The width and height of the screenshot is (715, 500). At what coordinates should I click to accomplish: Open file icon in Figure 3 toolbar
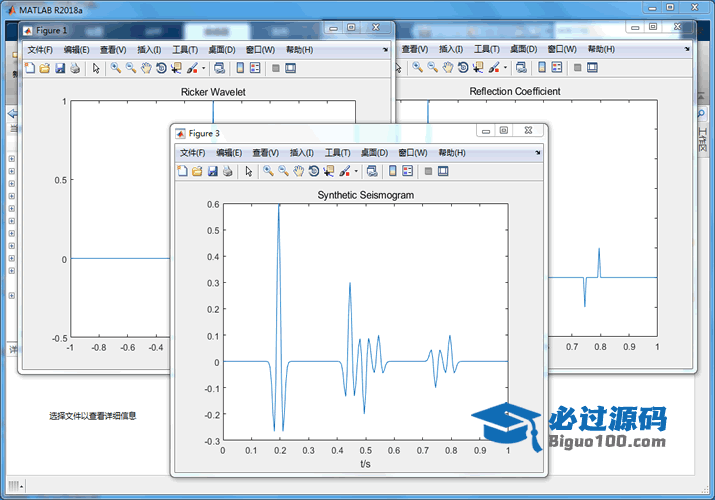point(197,171)
